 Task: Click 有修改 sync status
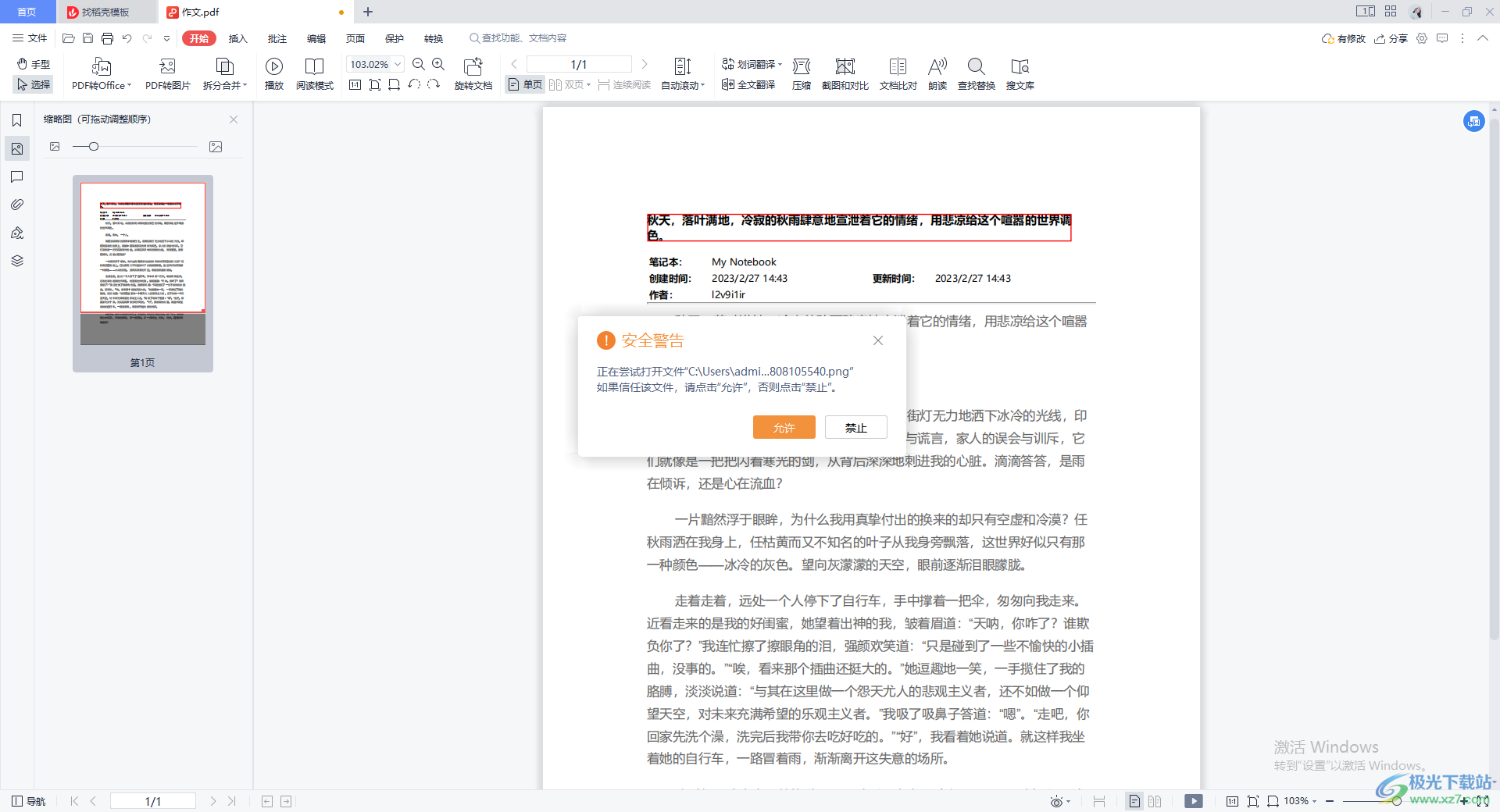tap(1344, 38)
